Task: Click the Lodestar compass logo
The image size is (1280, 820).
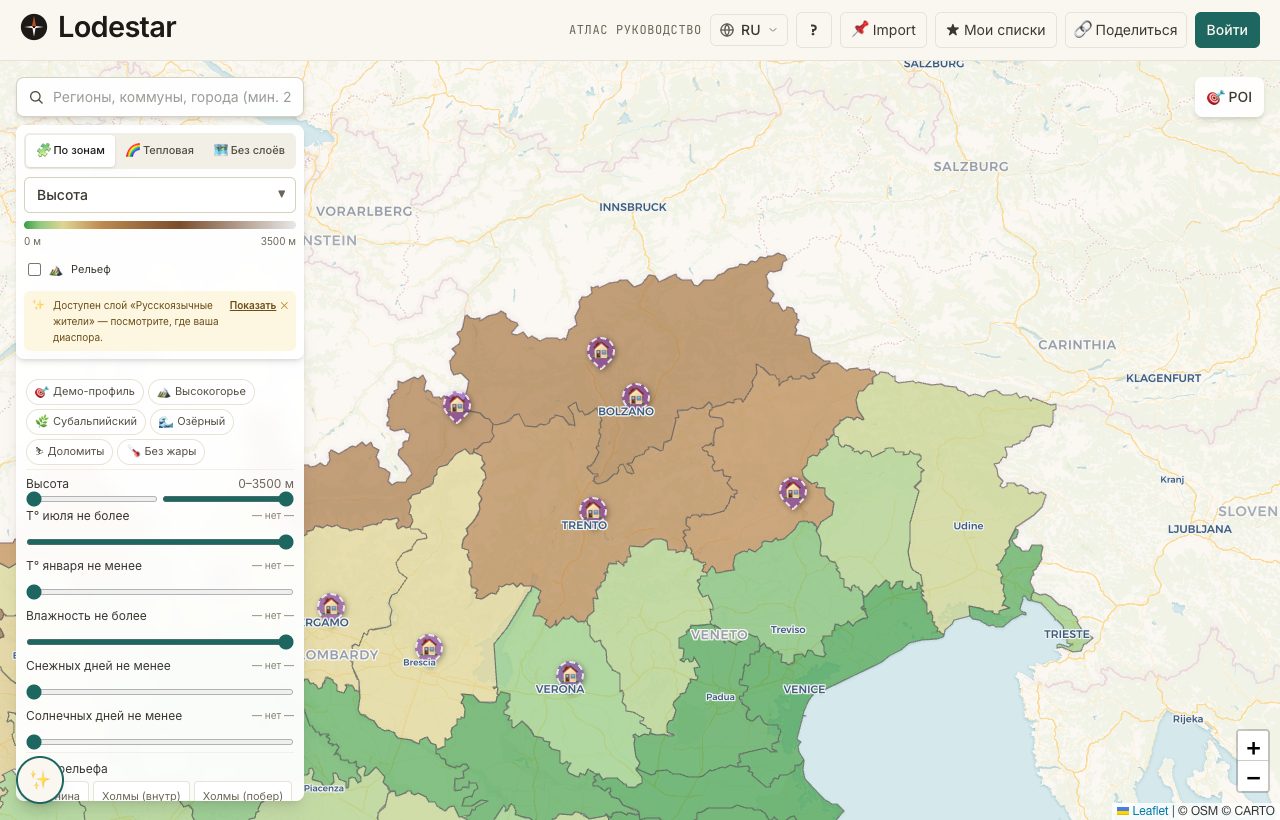Action: (34, 28)
